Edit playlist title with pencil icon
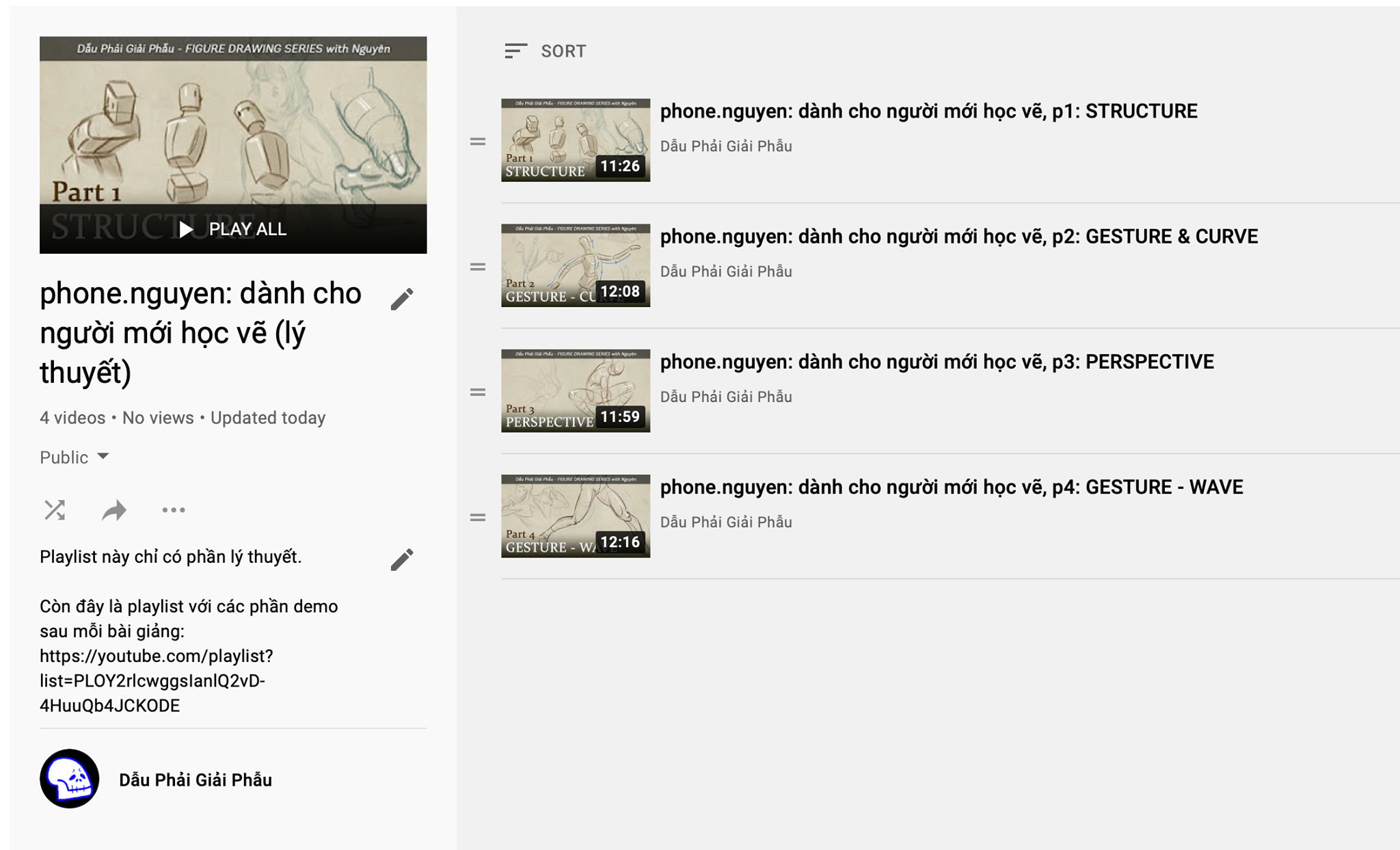This screenshot has height=850, width=1400. (x=402, y=299)
